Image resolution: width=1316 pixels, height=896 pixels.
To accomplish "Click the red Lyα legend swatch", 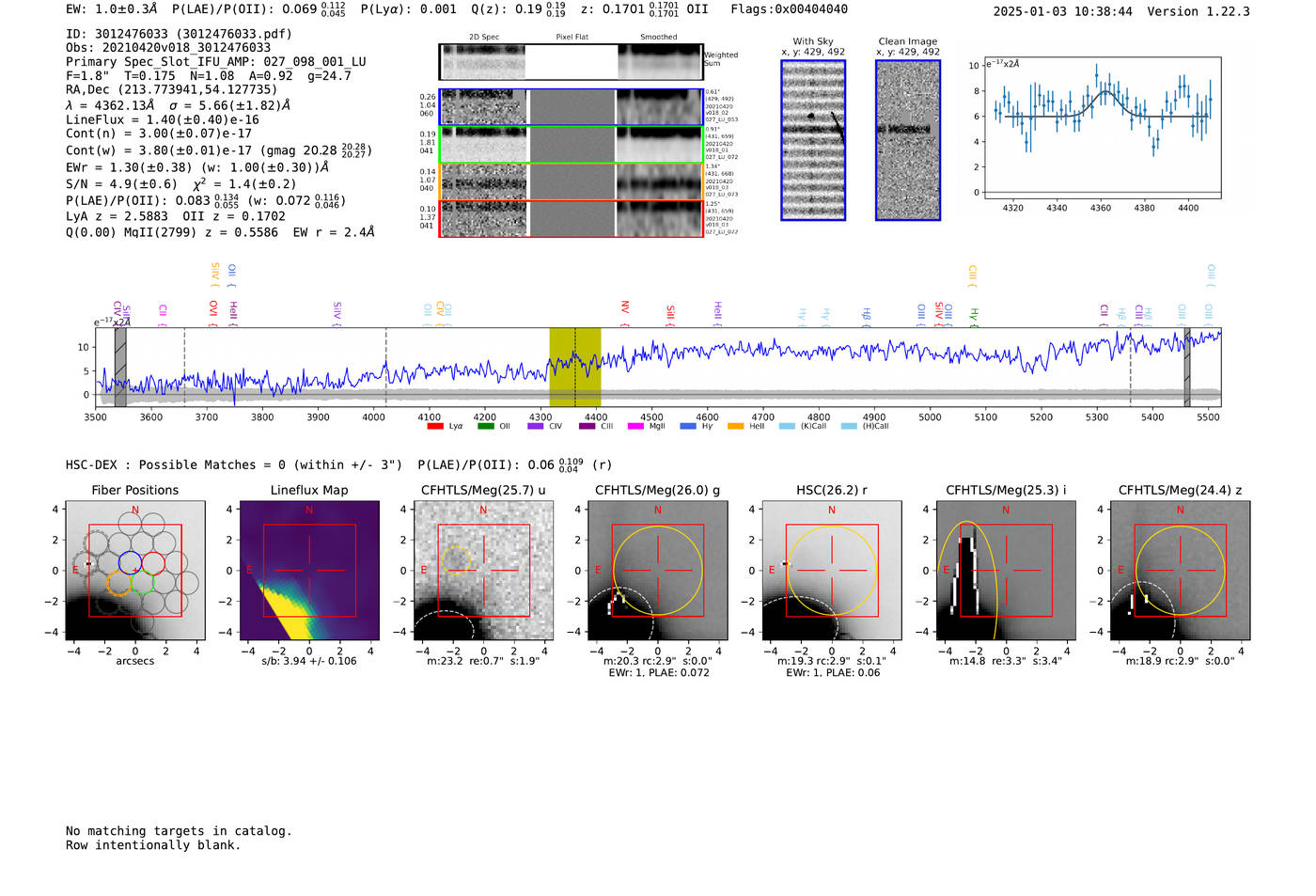I will coord(435,426).
